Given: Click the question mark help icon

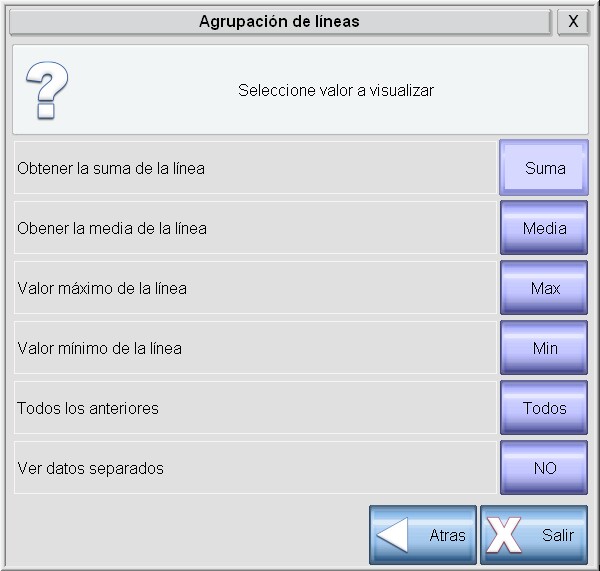Looking at the screenshot, I should point(47,90).
